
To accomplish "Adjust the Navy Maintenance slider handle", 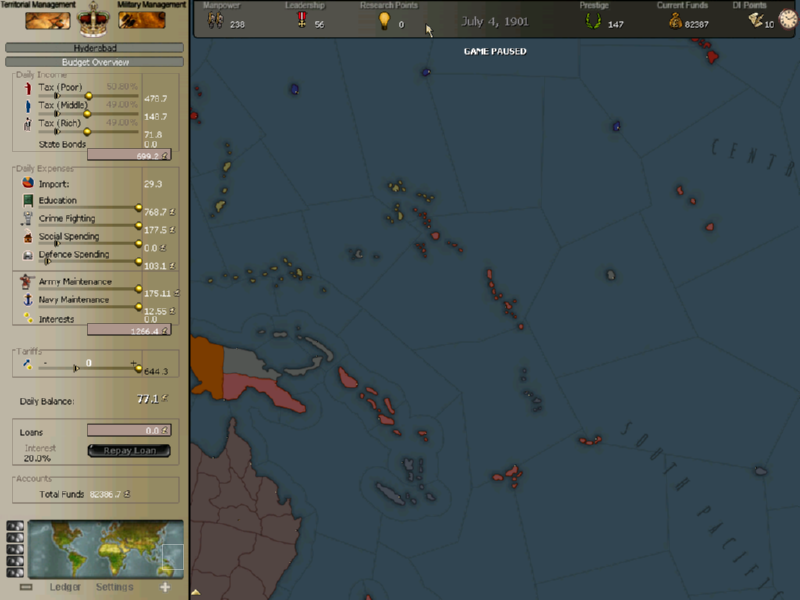I will [138, 307].
